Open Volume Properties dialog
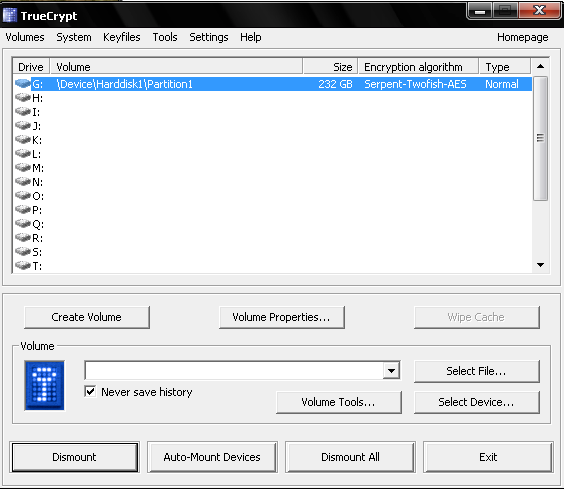564x489 pixels. tap(282, 317)
